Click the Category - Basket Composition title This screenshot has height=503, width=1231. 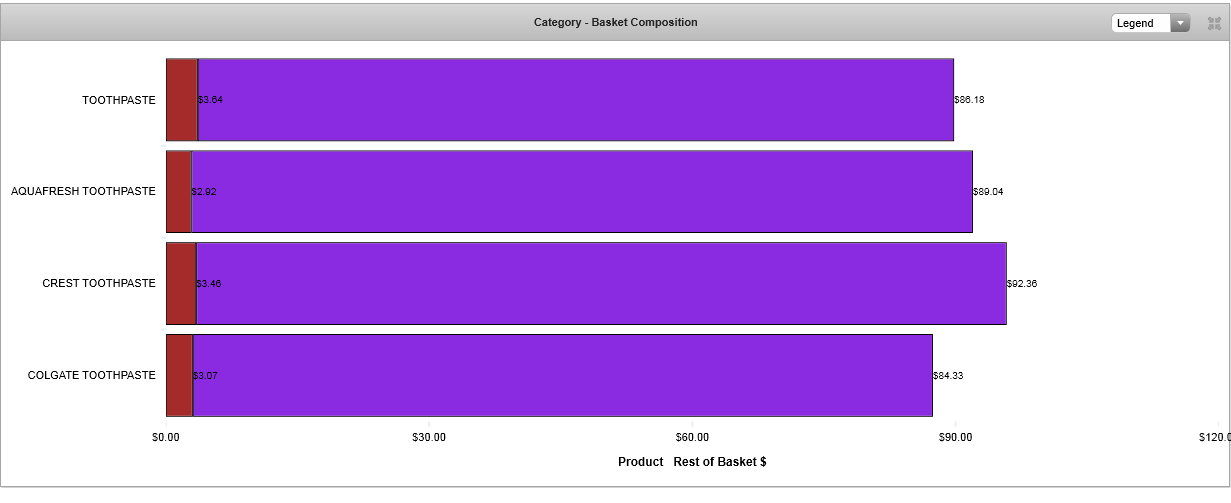pos(615,22)
